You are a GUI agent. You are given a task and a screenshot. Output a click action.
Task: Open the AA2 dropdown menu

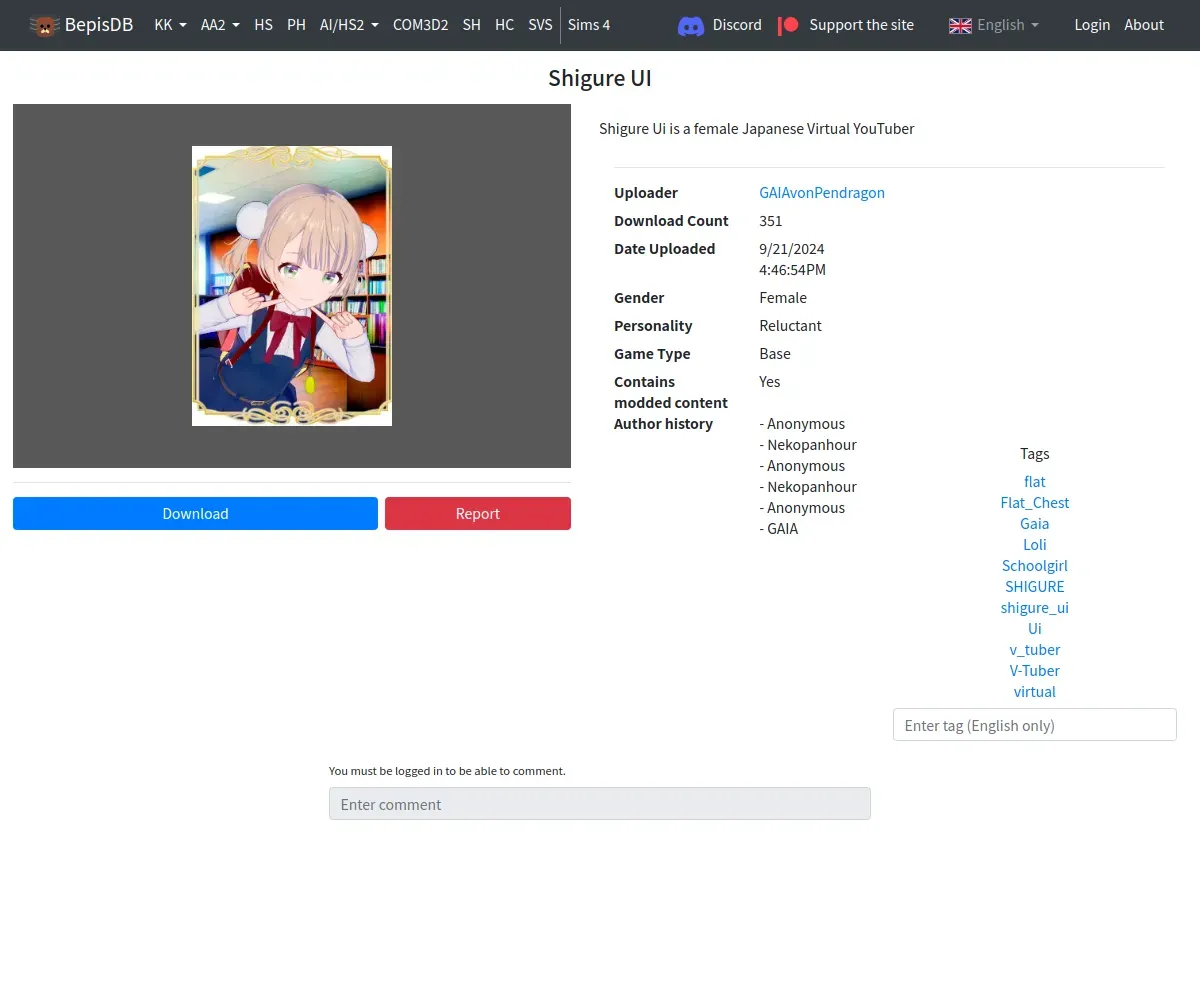tap(220, 25)
